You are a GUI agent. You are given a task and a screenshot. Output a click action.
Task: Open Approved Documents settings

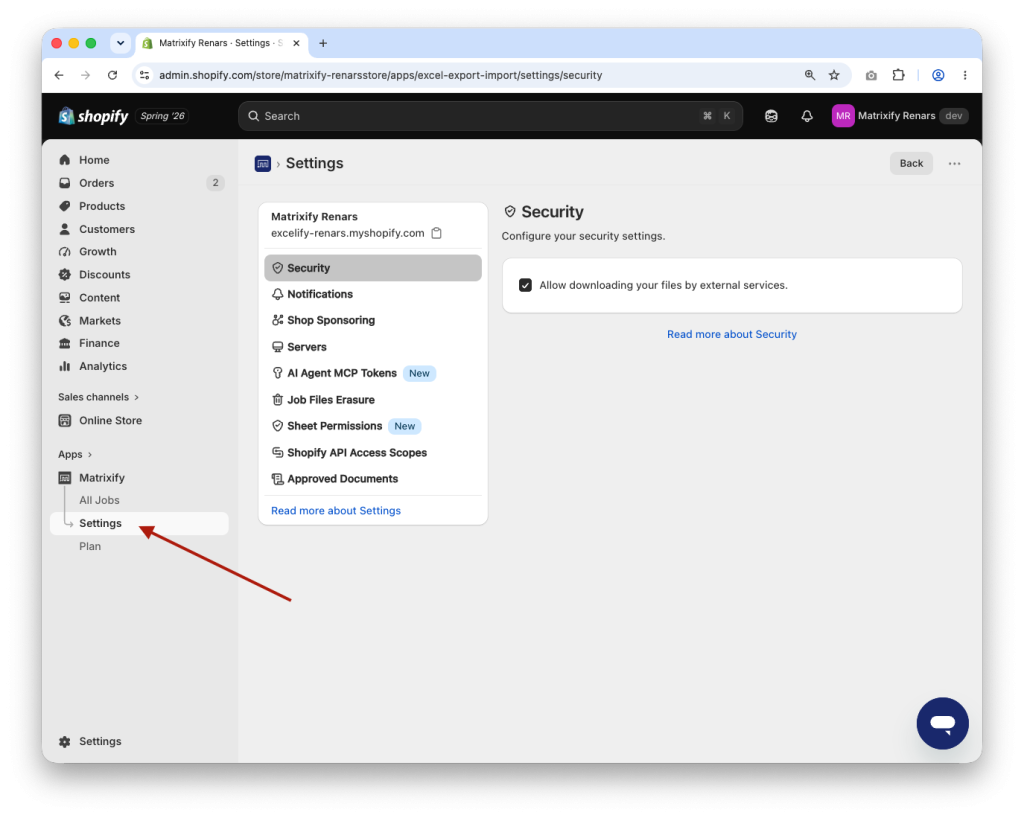pyautogui.click(x=373, y=479)
